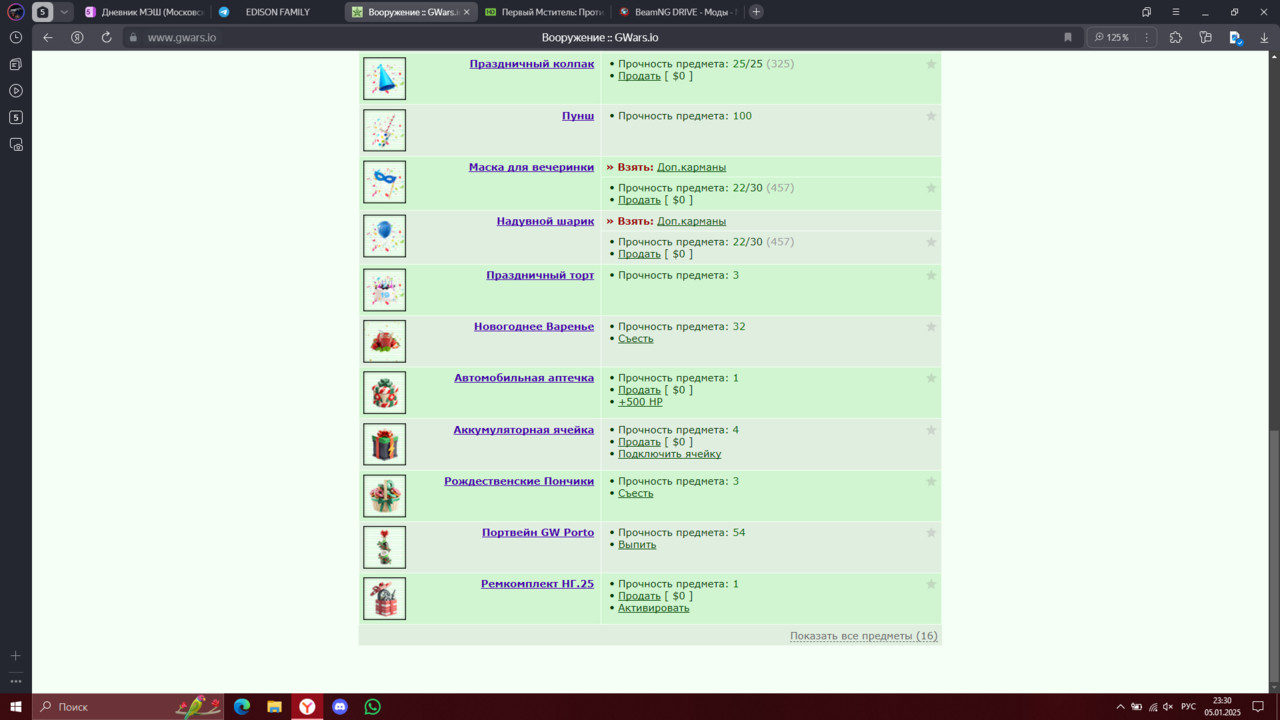Open zoom options three-dot menu

pyautogui.click(x=1147, y=37)
